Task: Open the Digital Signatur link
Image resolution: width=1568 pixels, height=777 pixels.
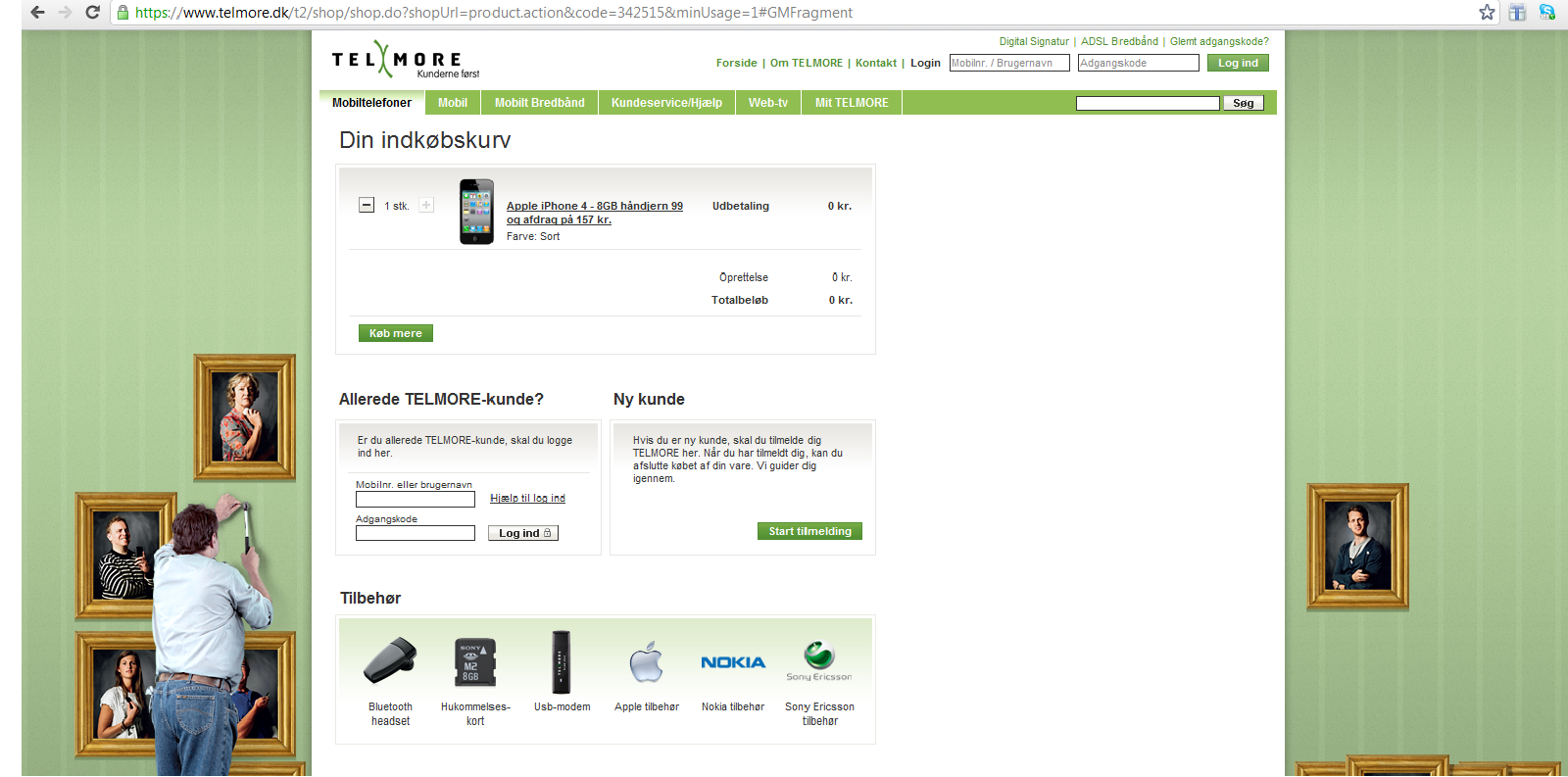Action: [x=1034, y=41]
